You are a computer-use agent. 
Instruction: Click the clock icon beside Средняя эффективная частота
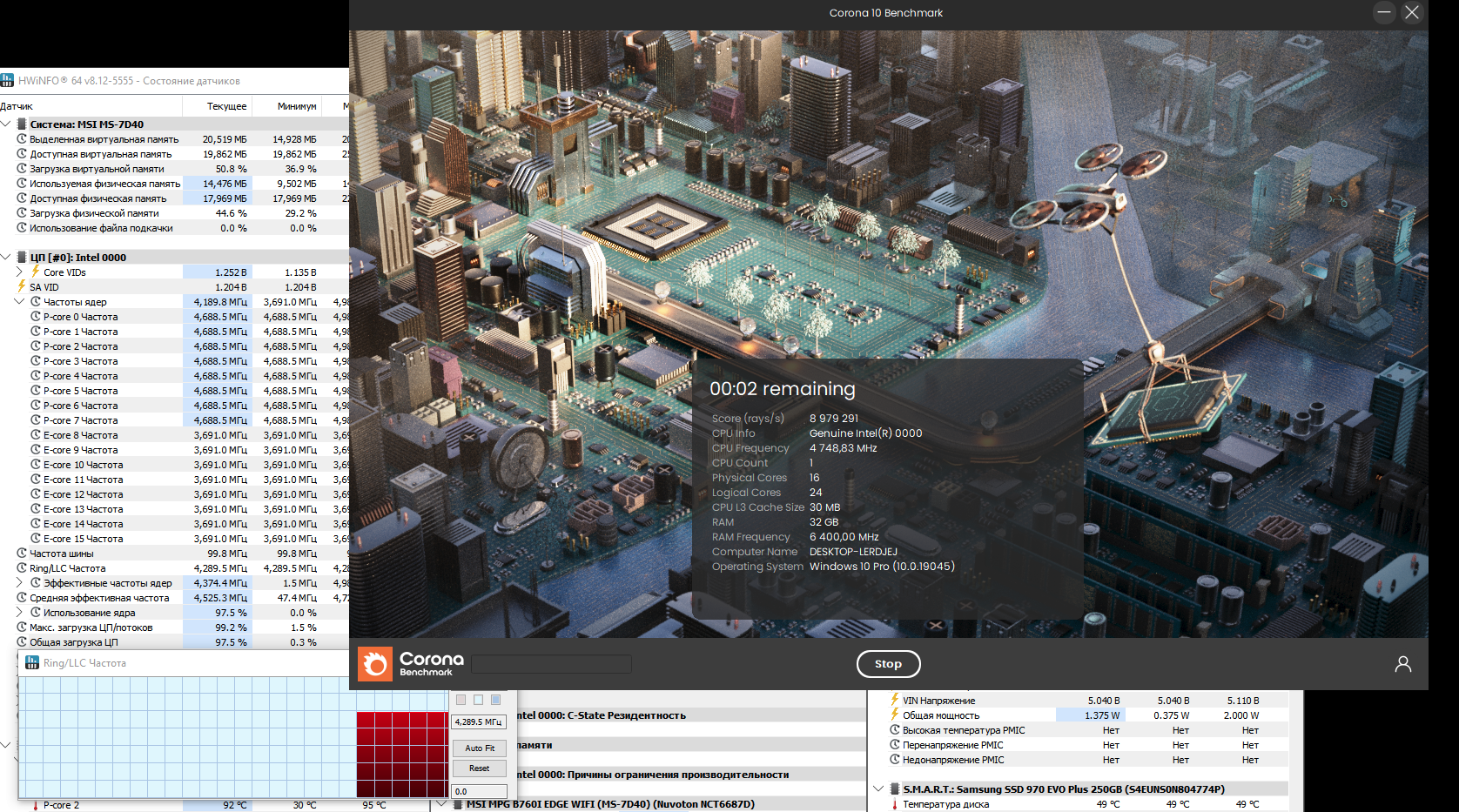(22, 597)
